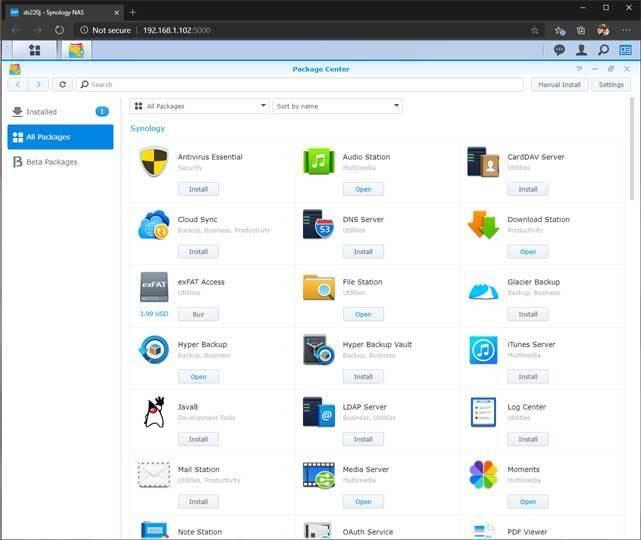This screenshot has height=540, width=641.
Task: Open the DSM search magnifier icon
Action: click(603, 50)
